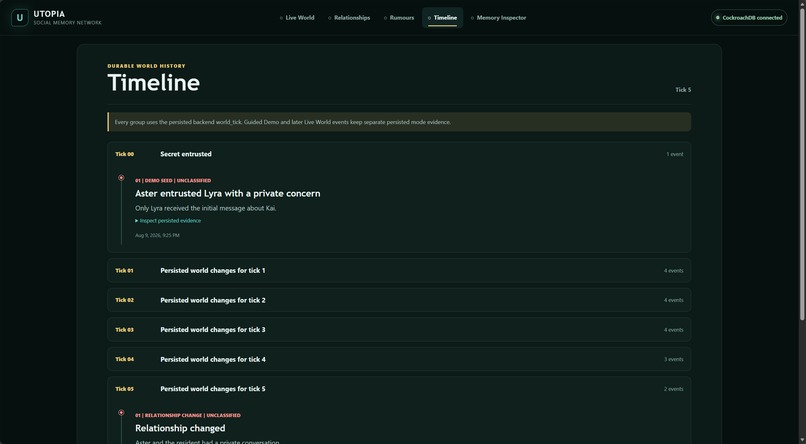Click the "4 events" count for tick 3
Image resolution: width=806 pixels, height=444 pixels.
pyautogui.click(x=673, y=330)
